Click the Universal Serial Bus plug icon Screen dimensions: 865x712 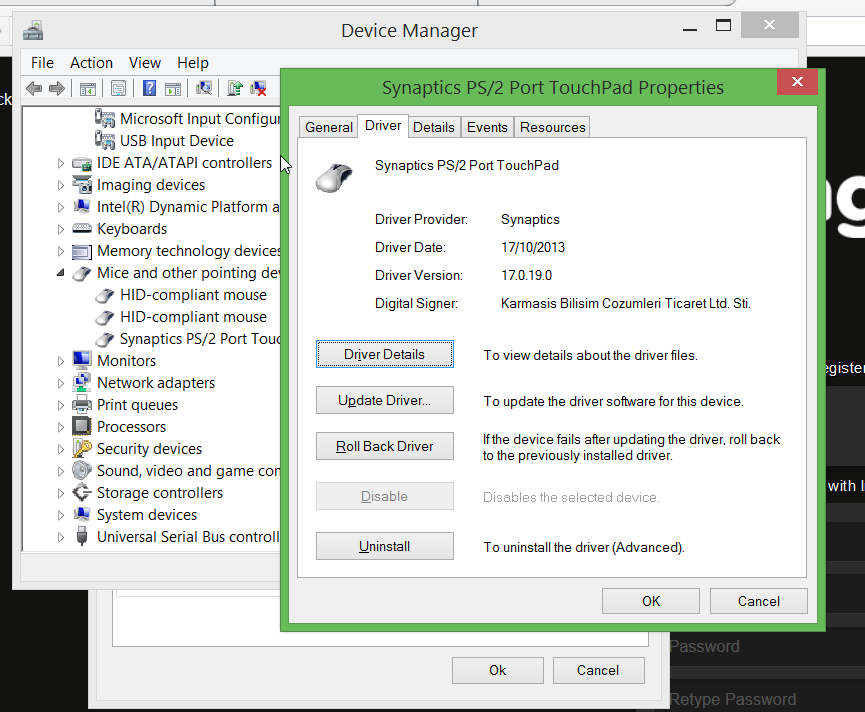(x=82, y=536)
